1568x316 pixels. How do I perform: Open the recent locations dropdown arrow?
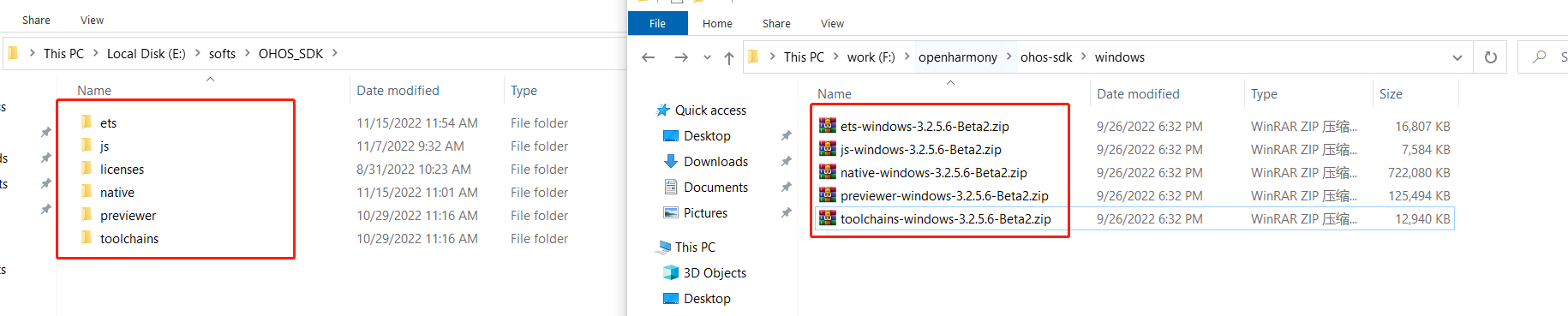click(707, 57)
